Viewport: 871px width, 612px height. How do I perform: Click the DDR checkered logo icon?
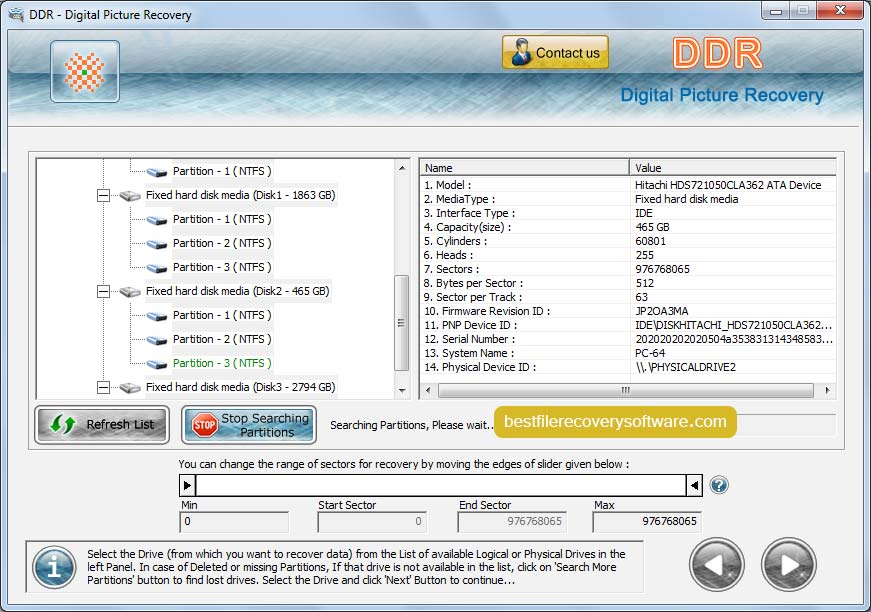point(84,72)
